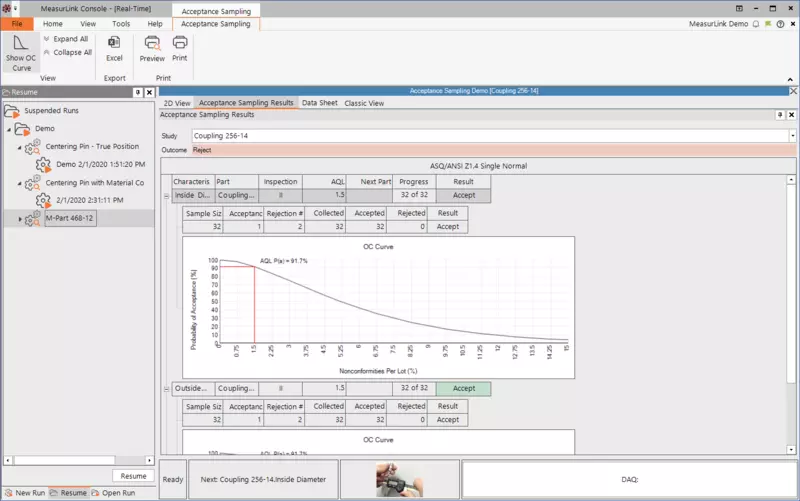The width and height of the screenshot is (800, 501).
Task: Click the ribbon display options icon
Action: pos(739,8)
